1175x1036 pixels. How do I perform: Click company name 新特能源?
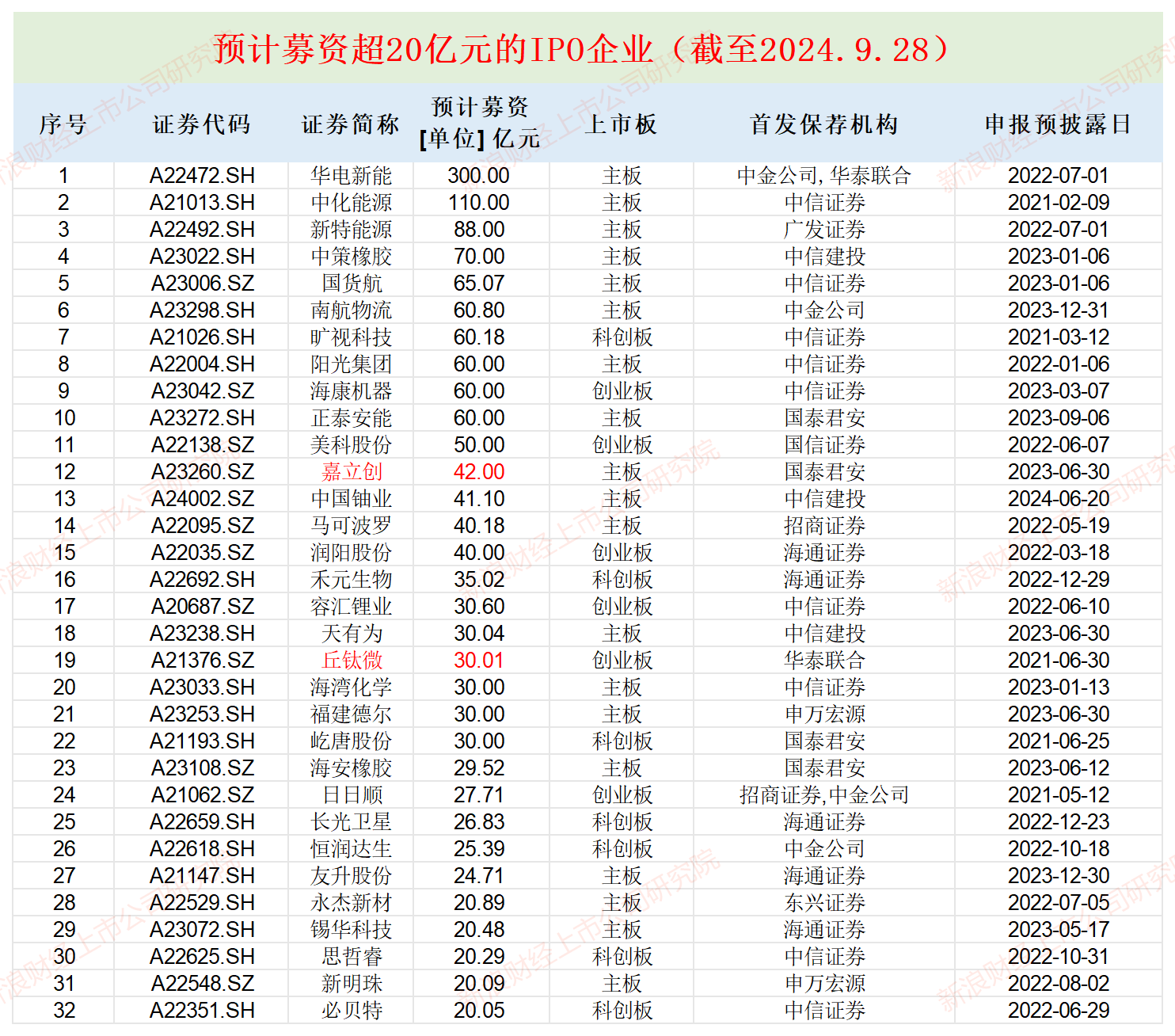(x=351, y=230)
